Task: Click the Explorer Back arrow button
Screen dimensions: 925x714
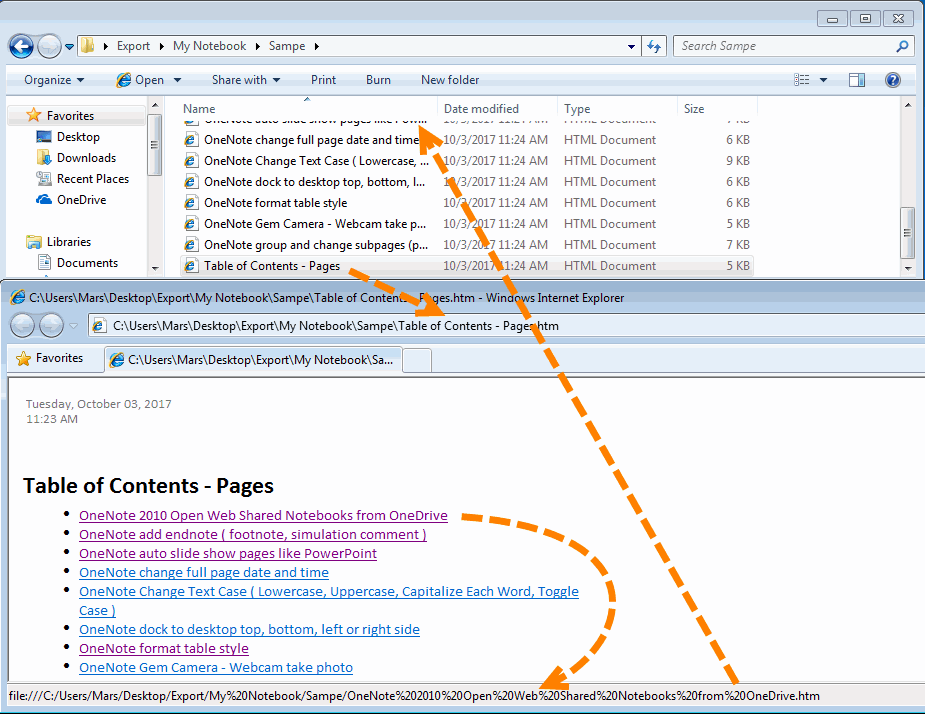Action: click(22, 46)
